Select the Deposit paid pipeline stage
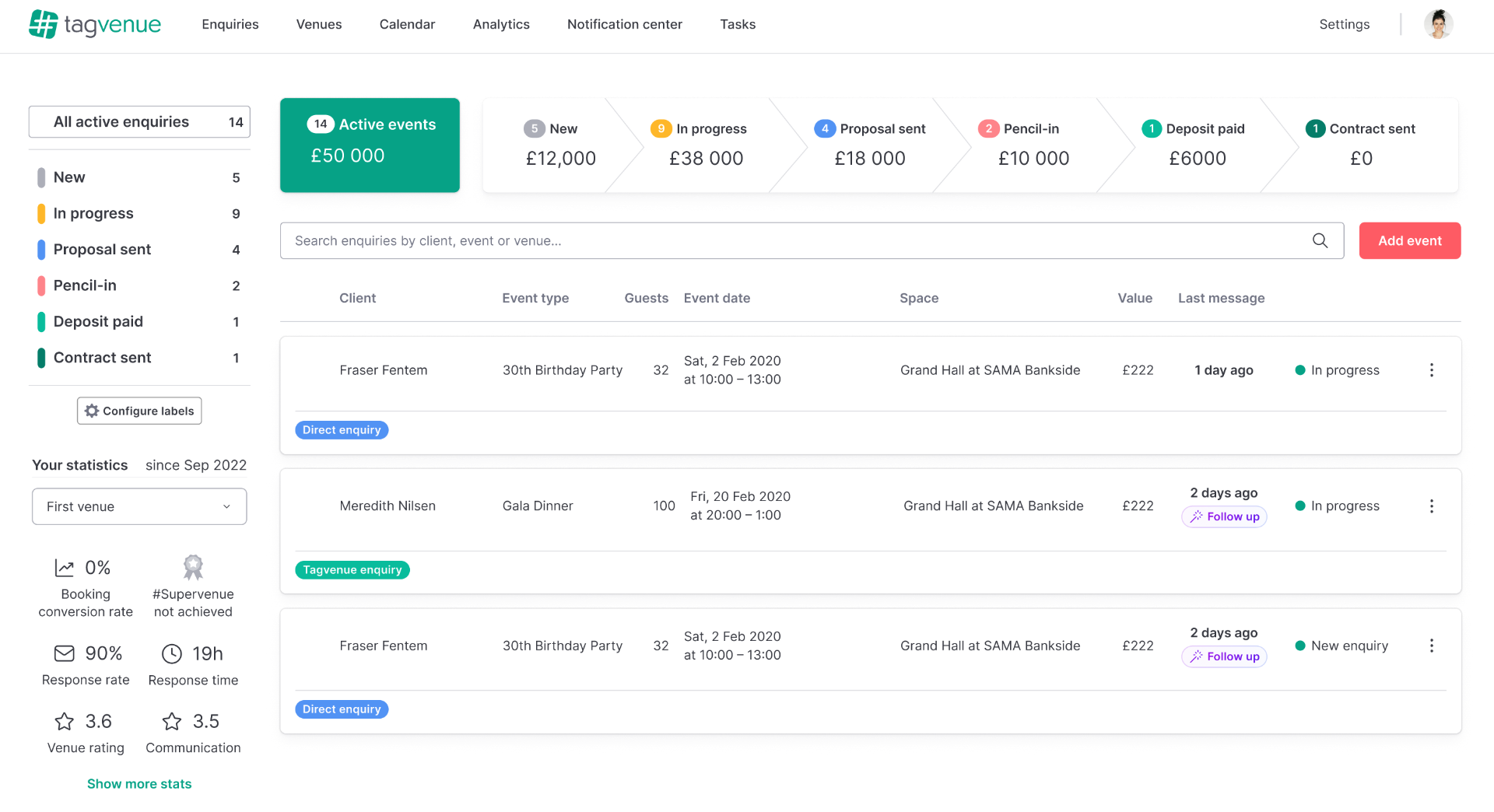The height and width of the screenshot is (812, 1494). click(1197, 145)
